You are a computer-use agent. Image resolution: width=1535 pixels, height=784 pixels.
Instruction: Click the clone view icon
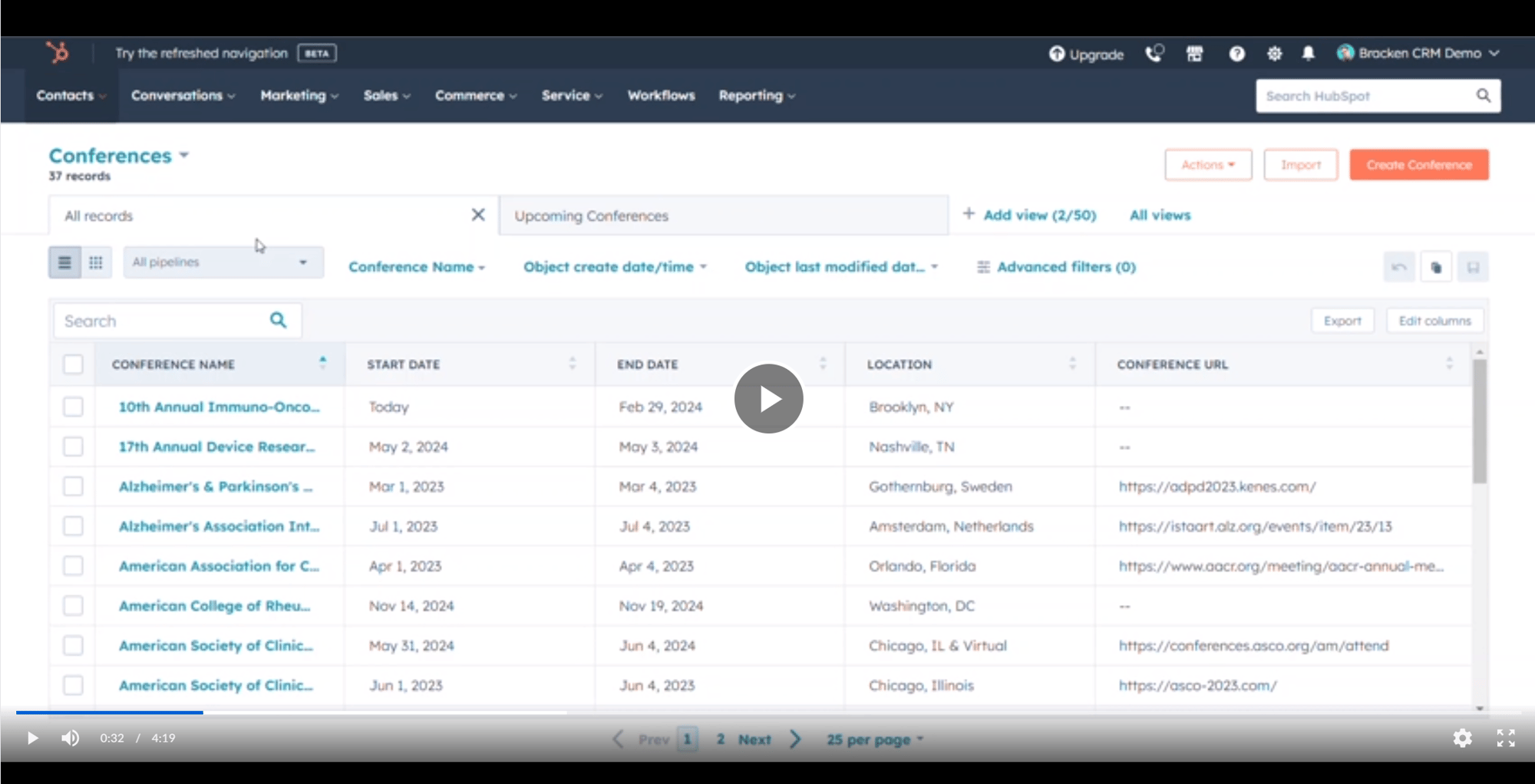1436,267
